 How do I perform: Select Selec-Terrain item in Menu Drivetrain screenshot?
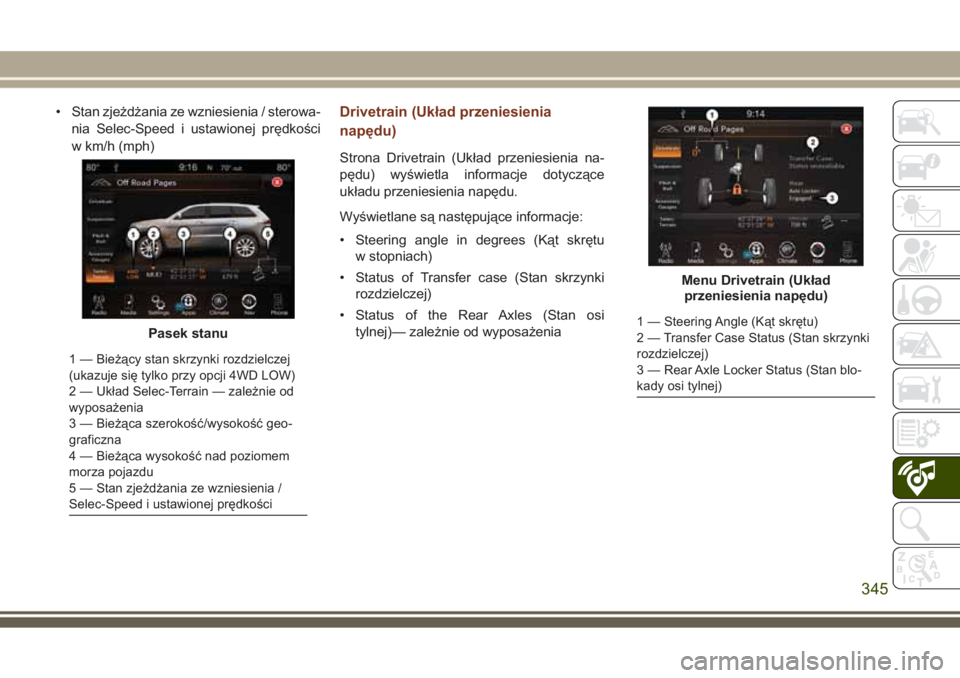click(x=667, y=222)
